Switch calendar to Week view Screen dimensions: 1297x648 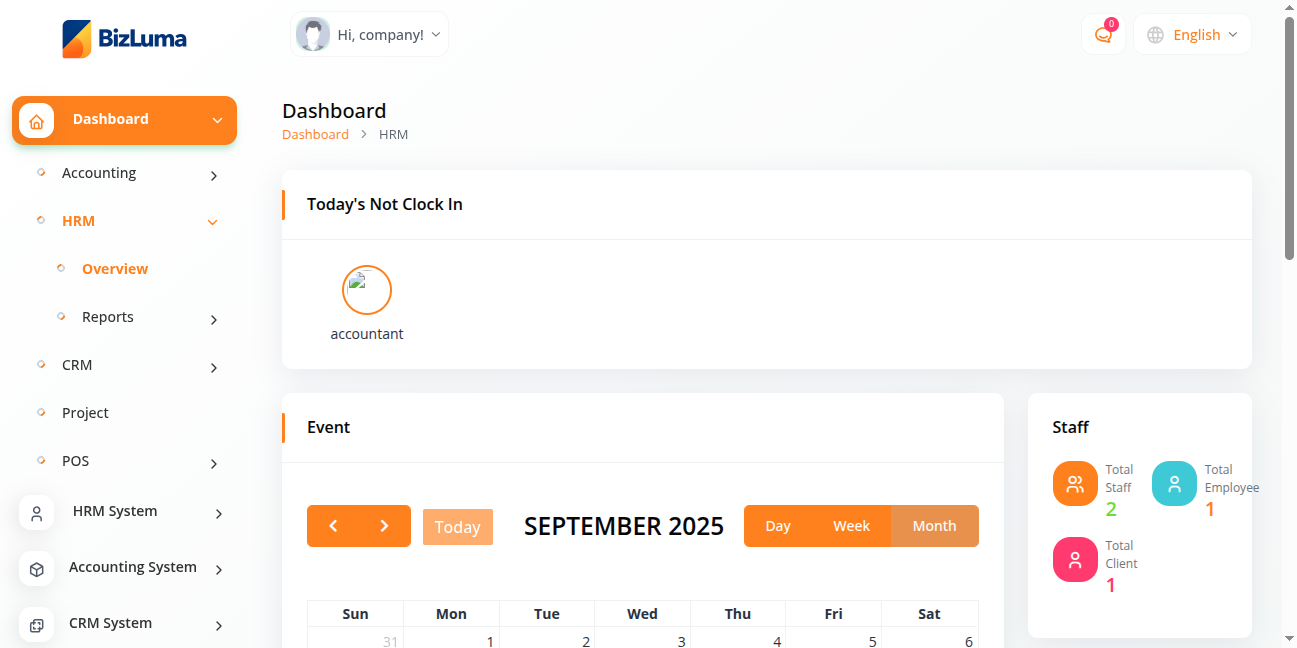(851, 526)
